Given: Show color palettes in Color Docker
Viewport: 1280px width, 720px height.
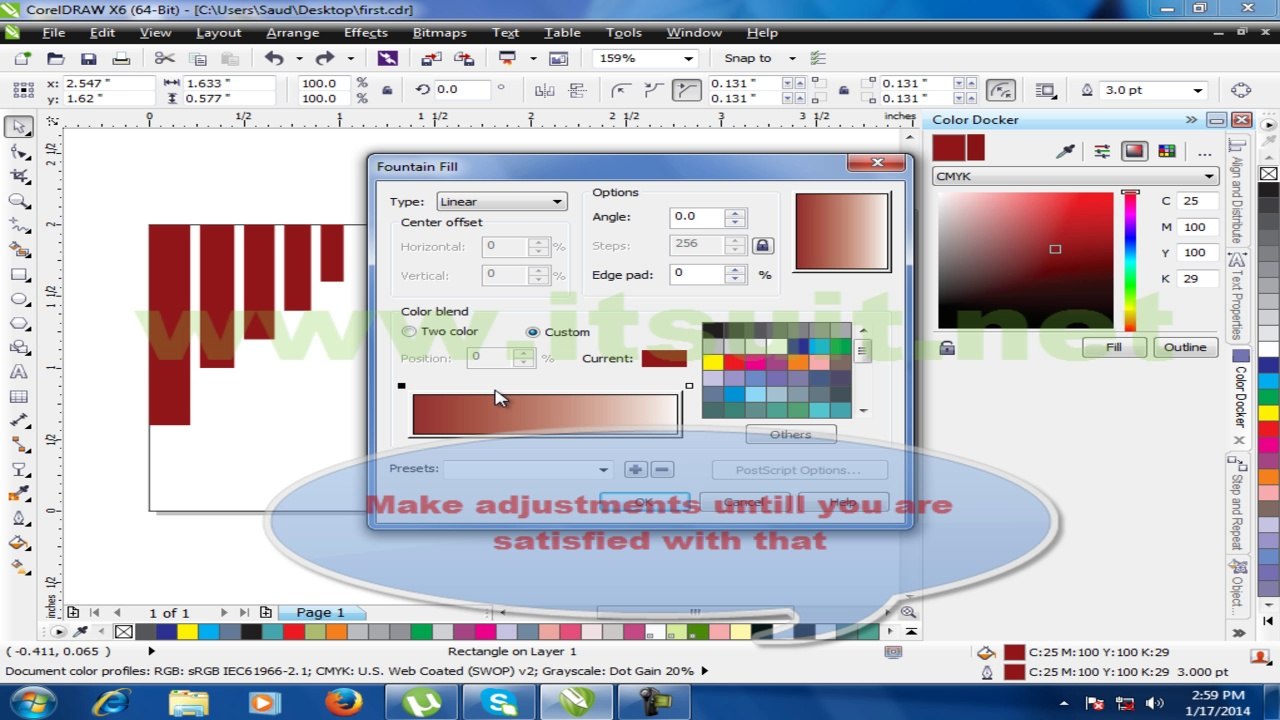Looking at the screenshot, I should tap(1167, 151).
